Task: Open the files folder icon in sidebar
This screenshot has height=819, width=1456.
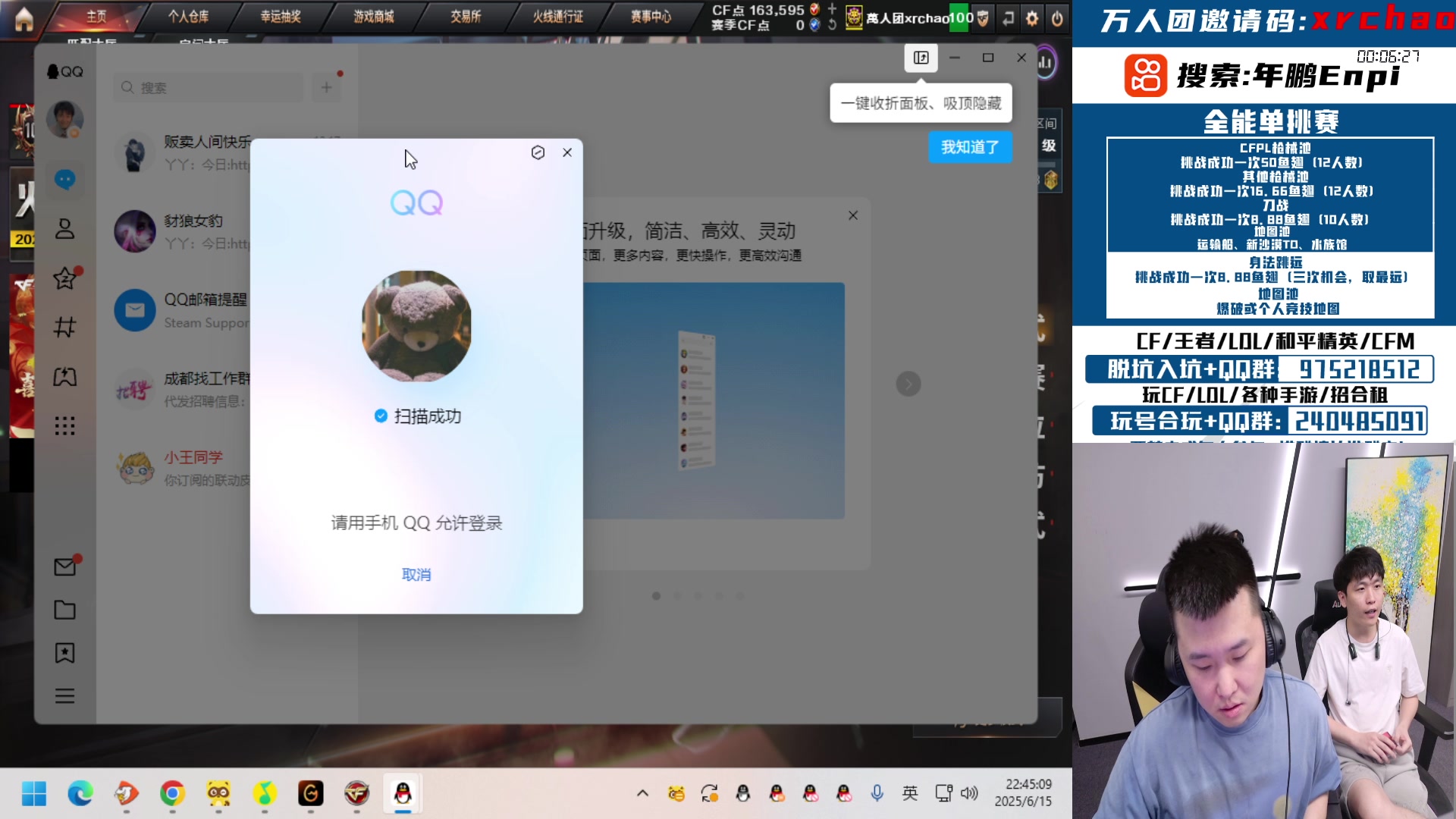Action: click(65, 610)
